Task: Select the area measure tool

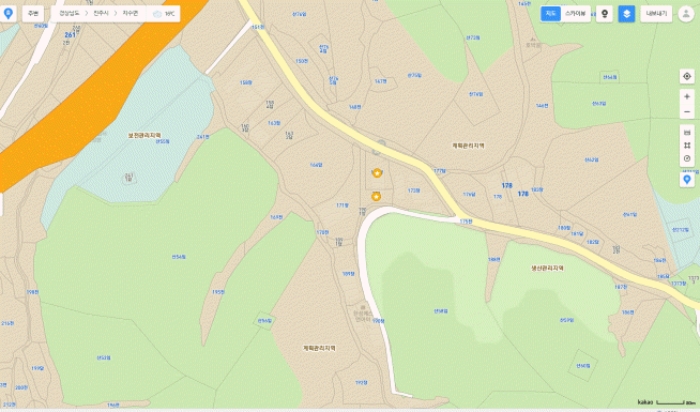Action: pos(687,145)
